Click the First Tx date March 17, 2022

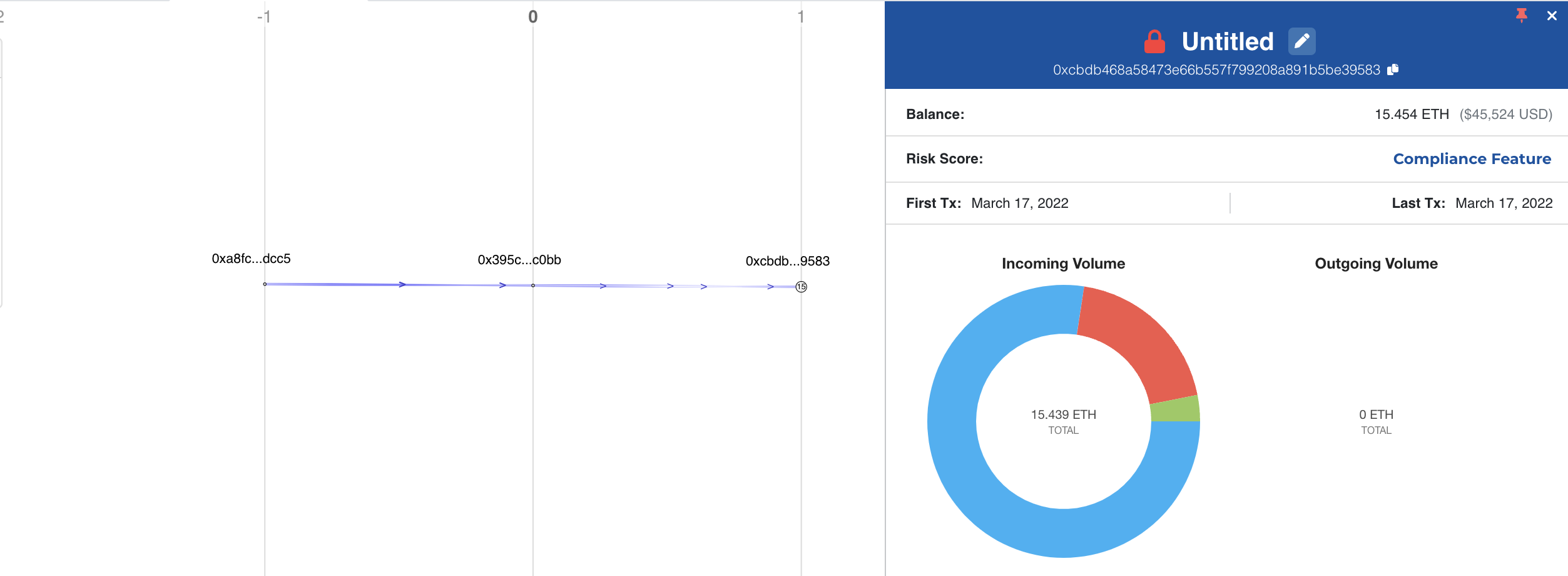pyautogui.click(x=1020, y=203)
